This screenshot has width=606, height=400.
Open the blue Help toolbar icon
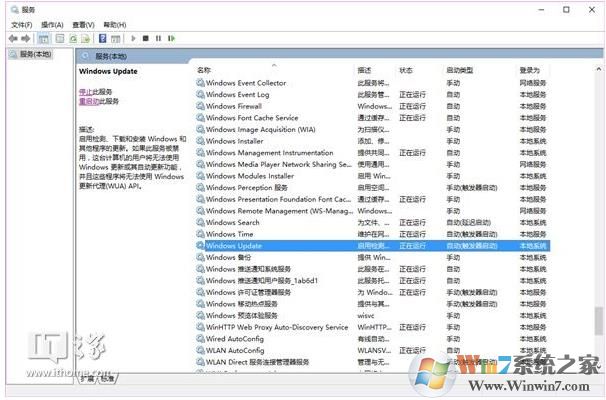[x=102, y=38]
